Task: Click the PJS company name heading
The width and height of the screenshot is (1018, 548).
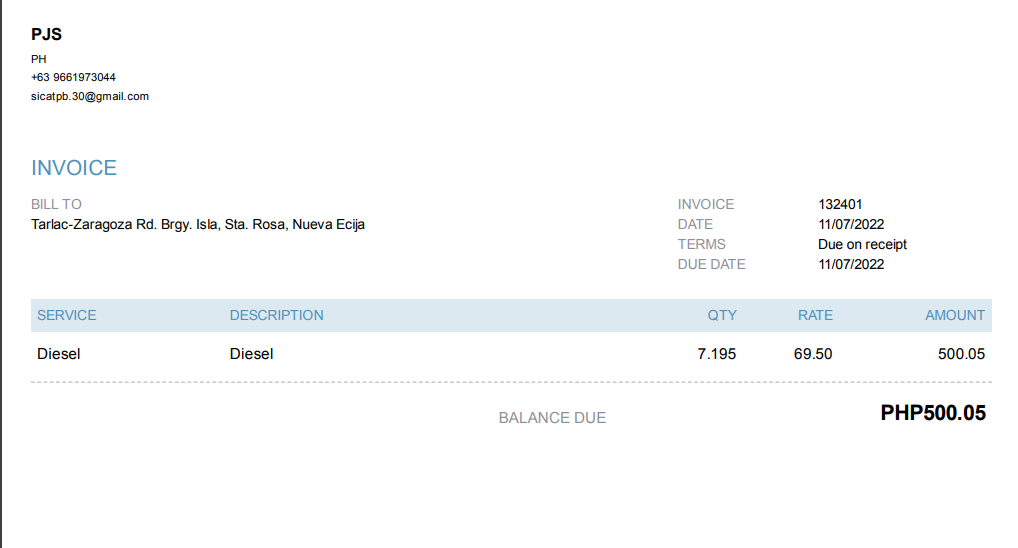Action: [46, 34]
